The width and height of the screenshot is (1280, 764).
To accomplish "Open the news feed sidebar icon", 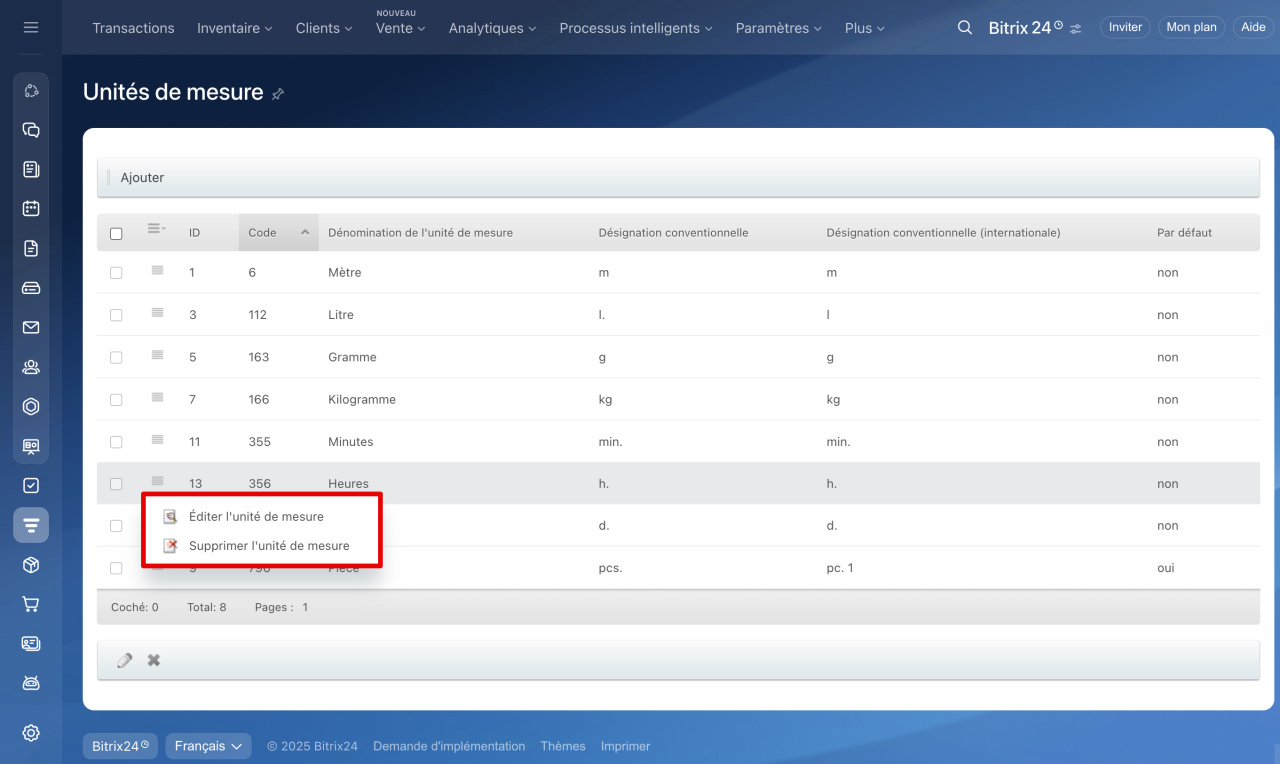I will coord(31,169).
